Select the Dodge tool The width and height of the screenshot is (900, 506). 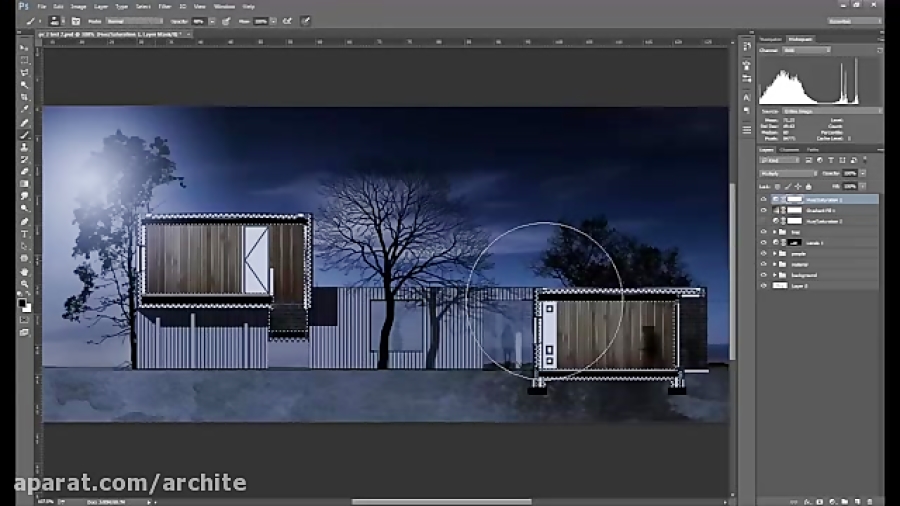24,208
